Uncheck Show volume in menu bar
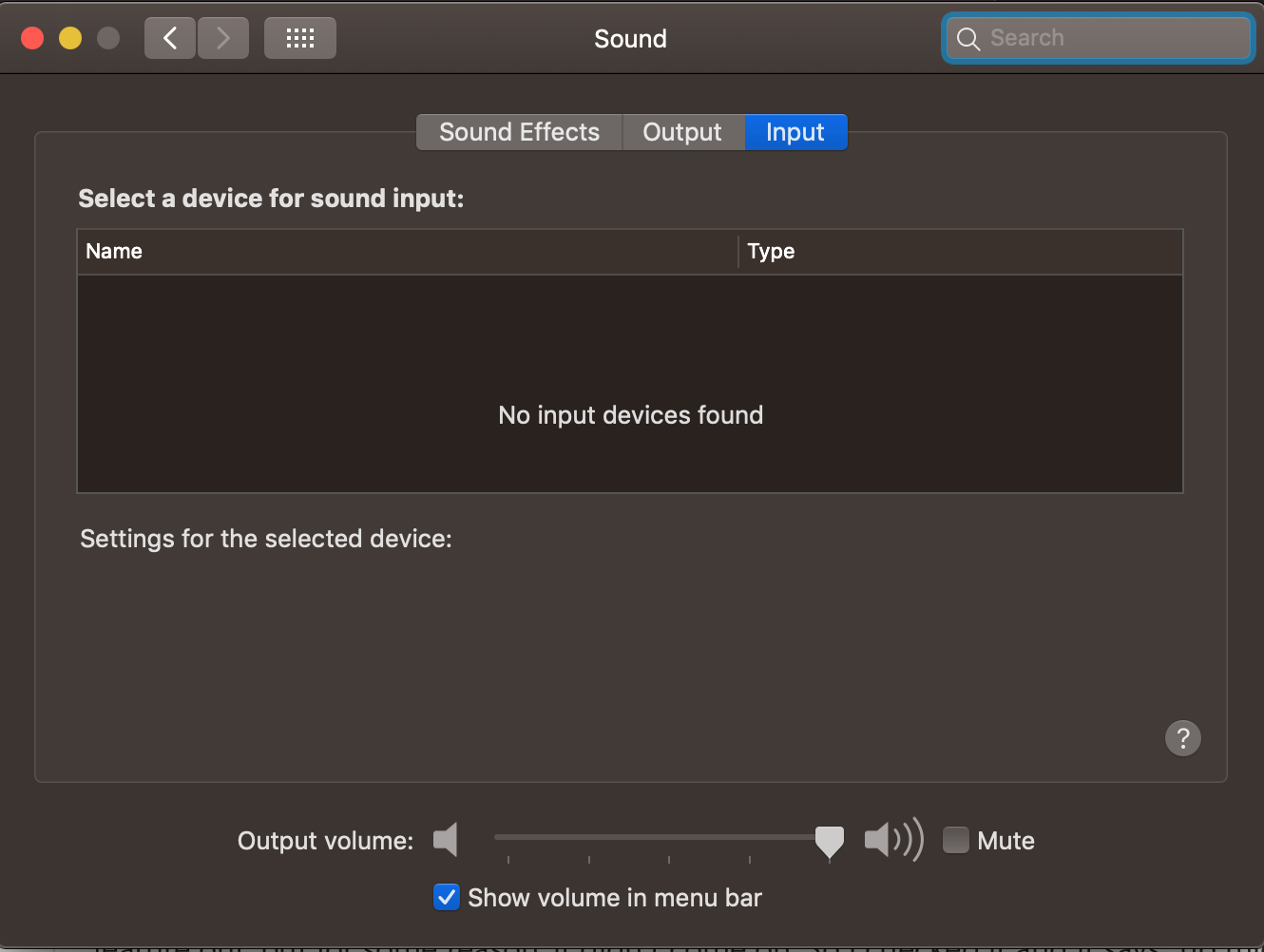The image size is (1264, 952). [x=447, y=897]
